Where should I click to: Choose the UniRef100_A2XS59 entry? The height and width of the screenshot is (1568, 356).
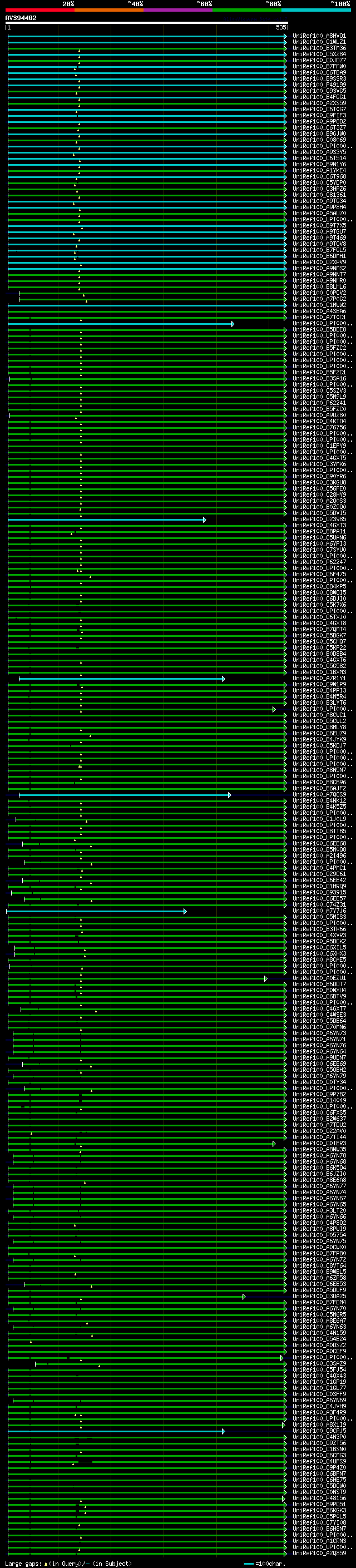(x=319, y=103)
